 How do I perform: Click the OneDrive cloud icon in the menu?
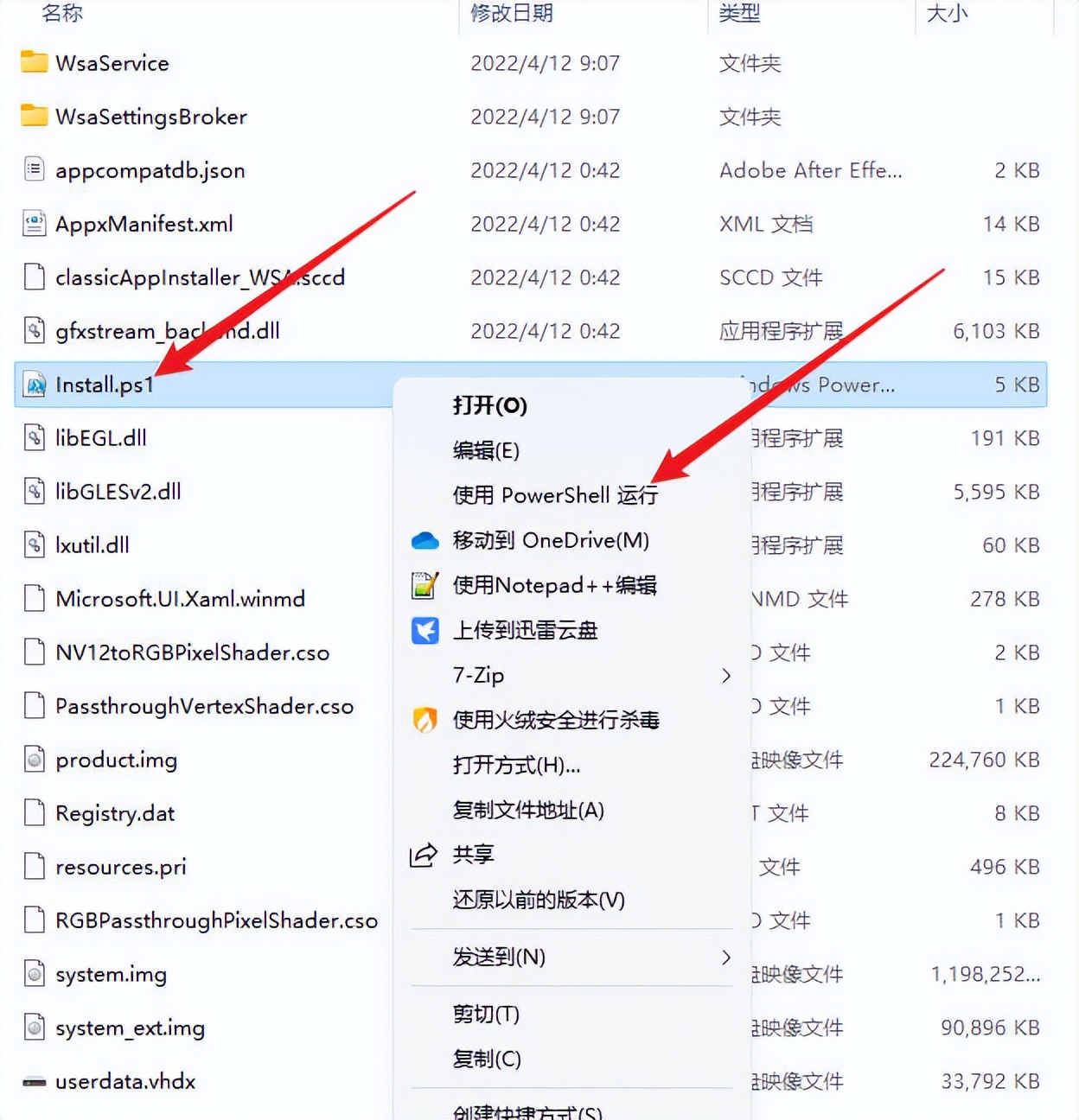tap(424, 540)
